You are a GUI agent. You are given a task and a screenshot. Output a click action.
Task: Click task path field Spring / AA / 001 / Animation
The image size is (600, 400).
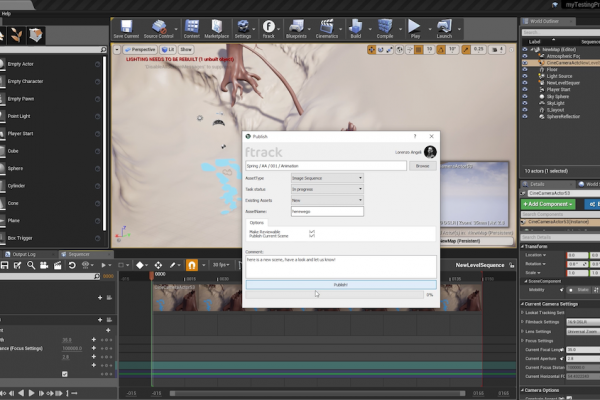(326, 166)
